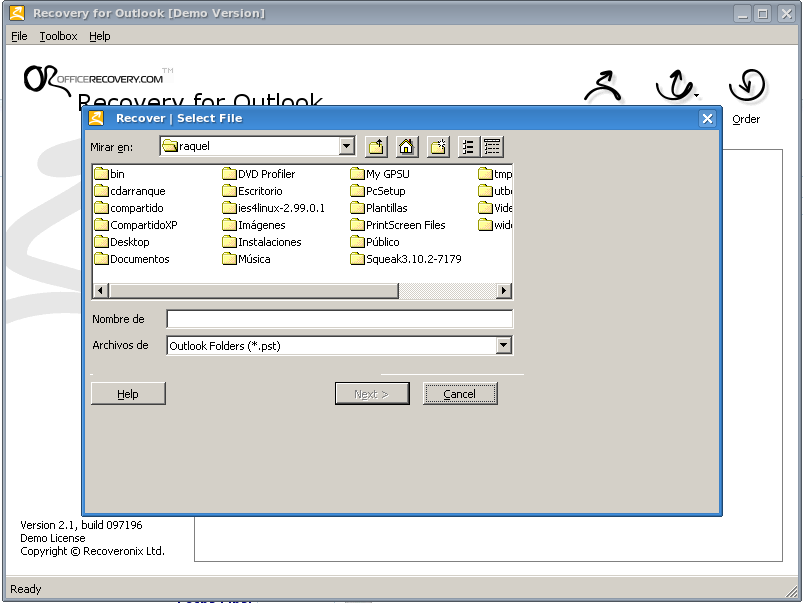Close the Recover | Select File dialog

pyautogui.click(x=707, y=118)
